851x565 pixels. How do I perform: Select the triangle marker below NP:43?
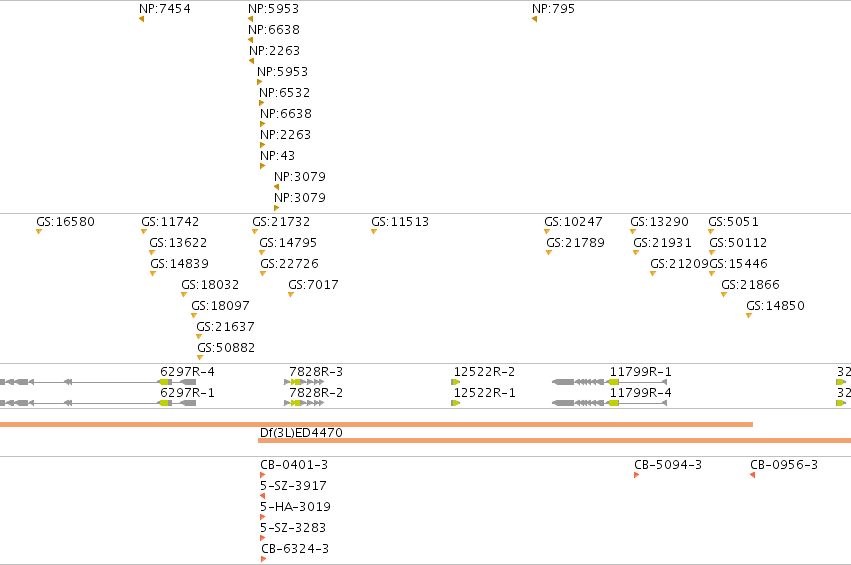263,166
